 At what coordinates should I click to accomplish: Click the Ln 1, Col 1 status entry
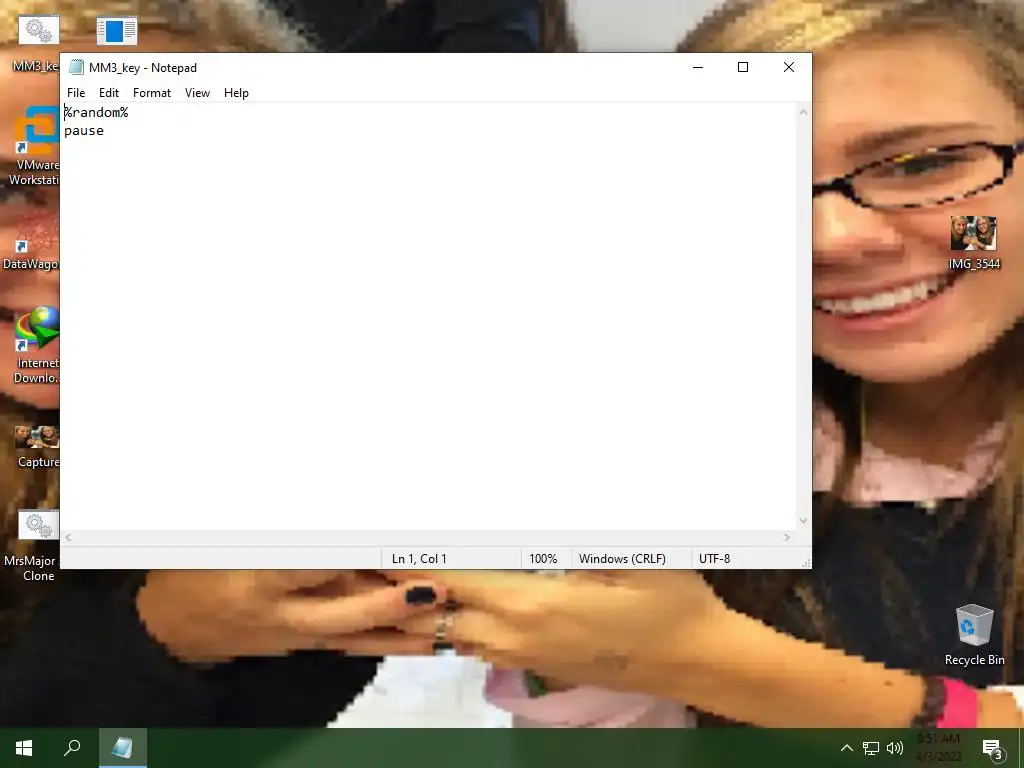[419, 559]
